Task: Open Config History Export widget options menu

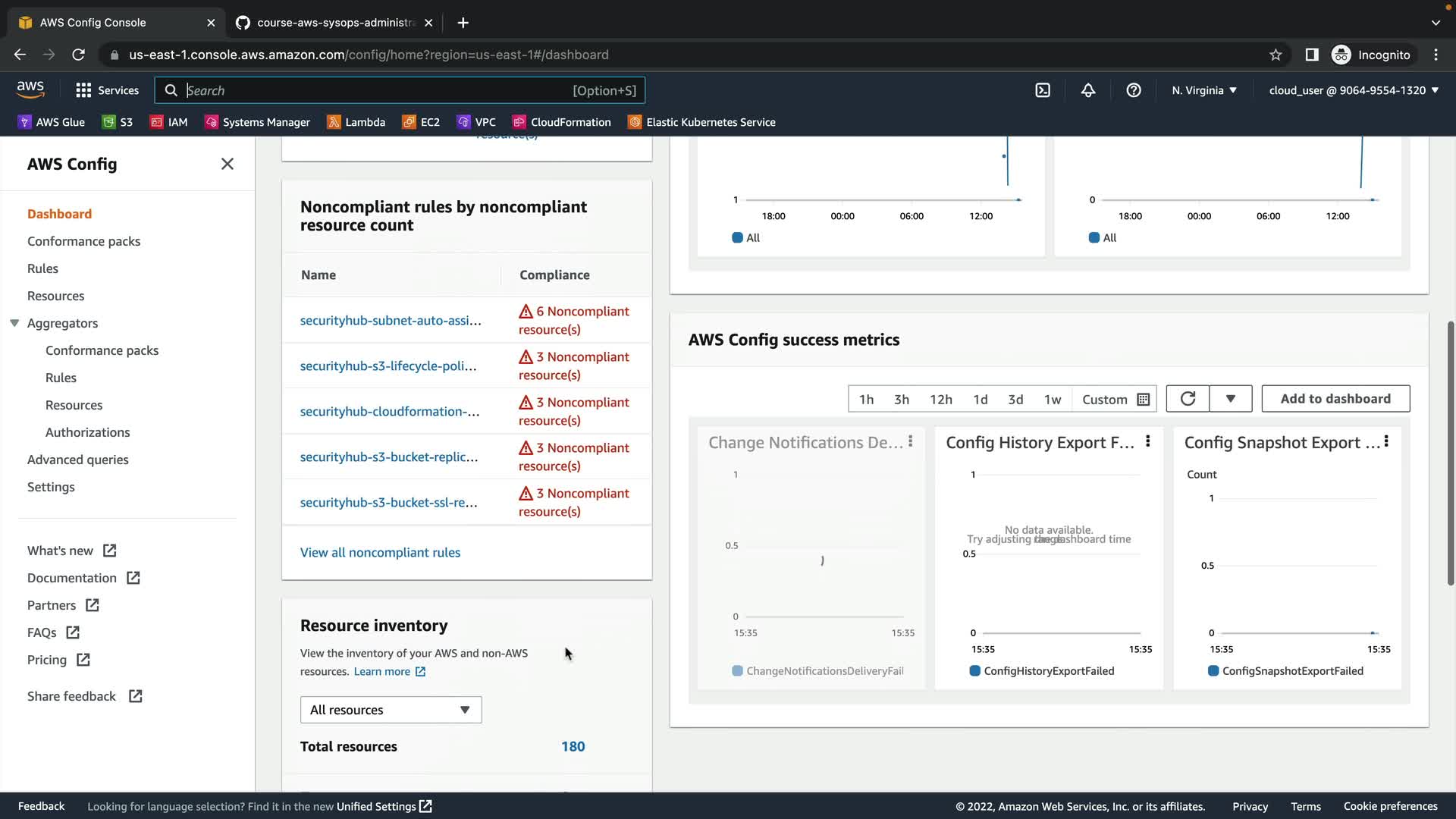Action: click(x=1148, y=441)
